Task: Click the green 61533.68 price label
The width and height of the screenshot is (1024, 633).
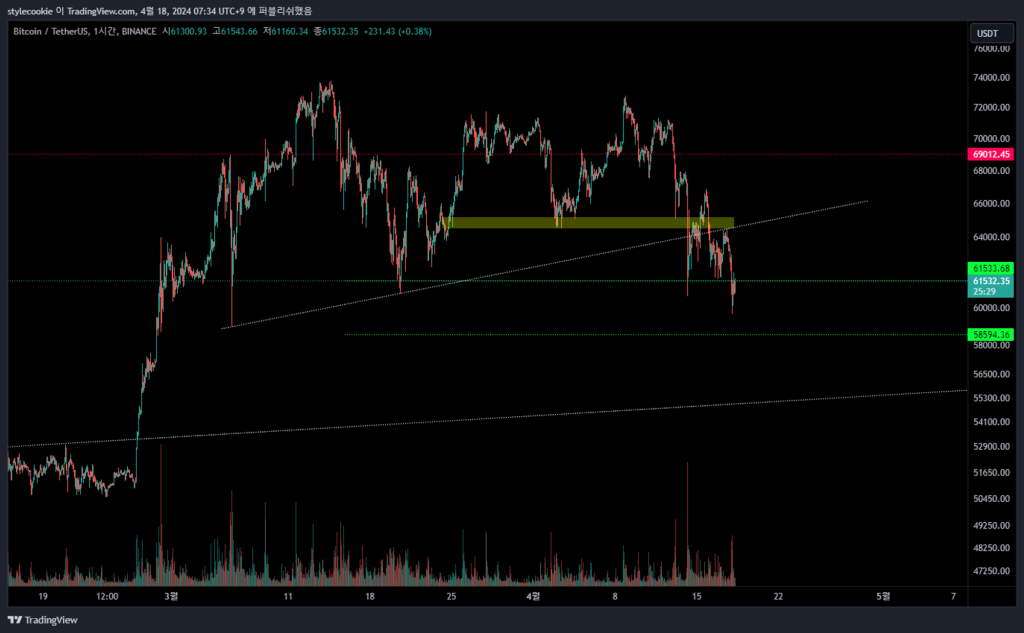Action: [991, 269]
